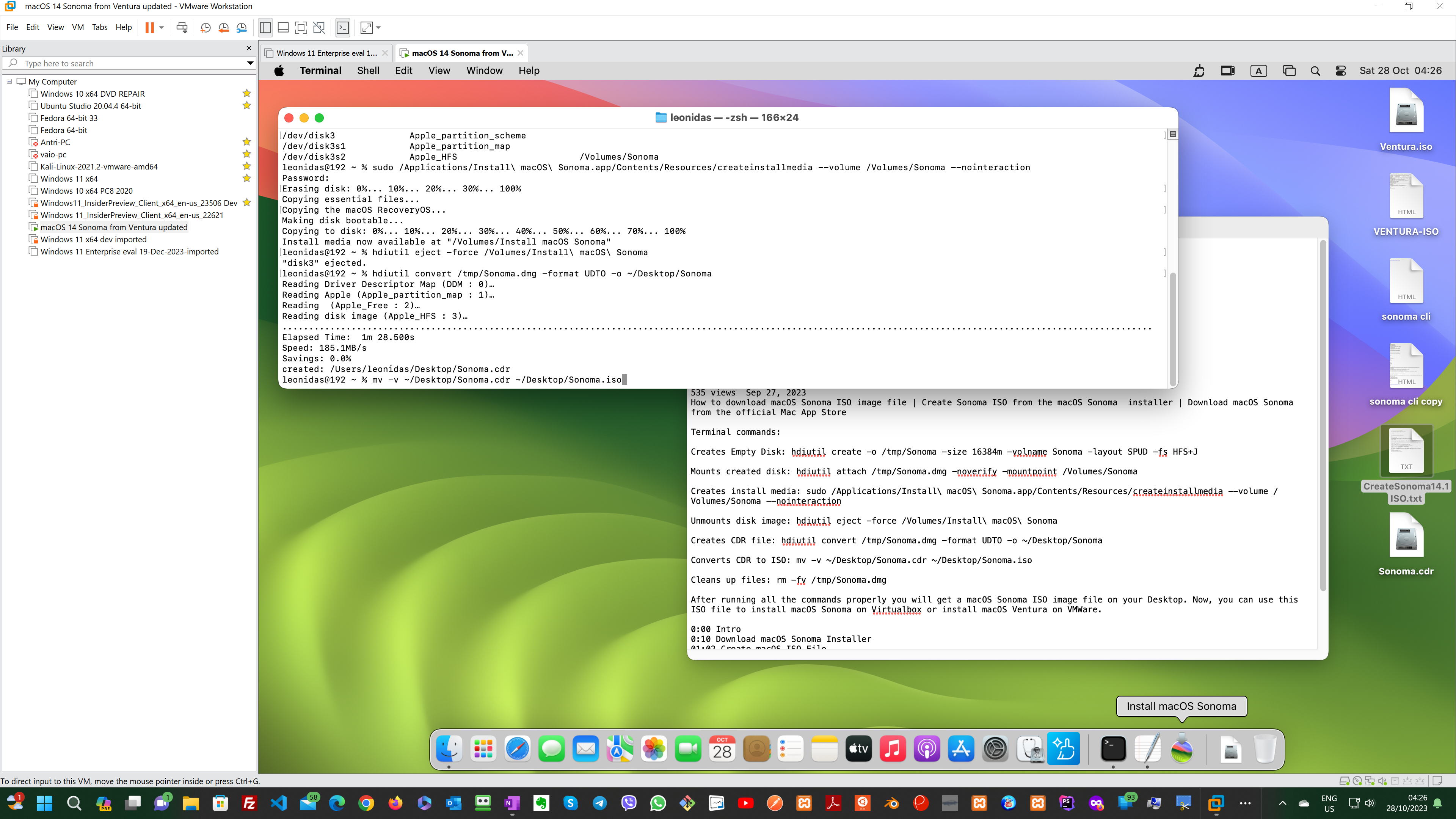
Task: Revert VM to previous snapshot icon
Action: [224, 27]
